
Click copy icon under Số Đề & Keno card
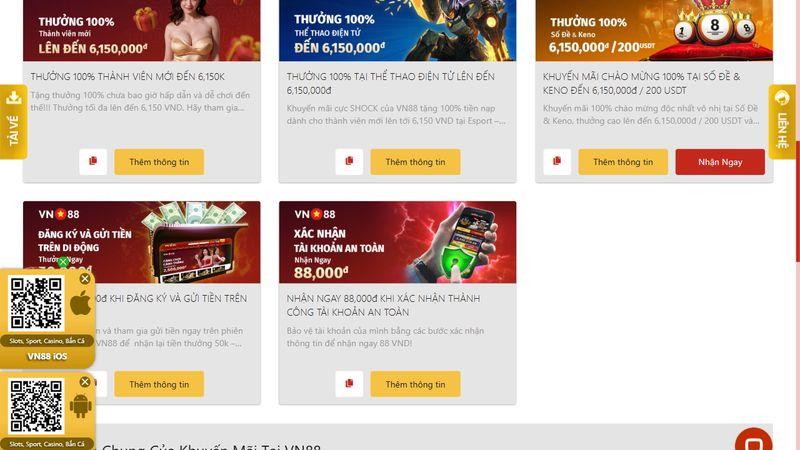[557, 162]
